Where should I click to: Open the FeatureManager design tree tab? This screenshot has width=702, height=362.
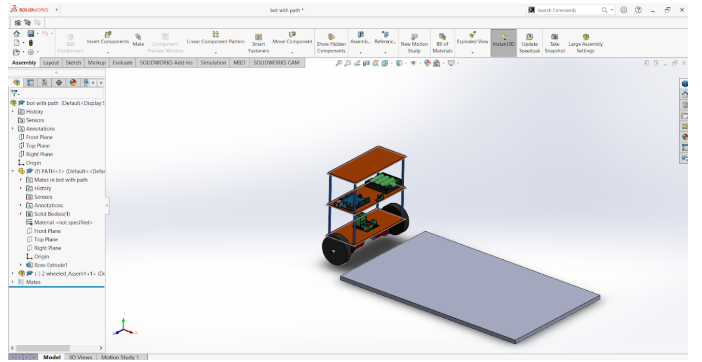[17, 83]
